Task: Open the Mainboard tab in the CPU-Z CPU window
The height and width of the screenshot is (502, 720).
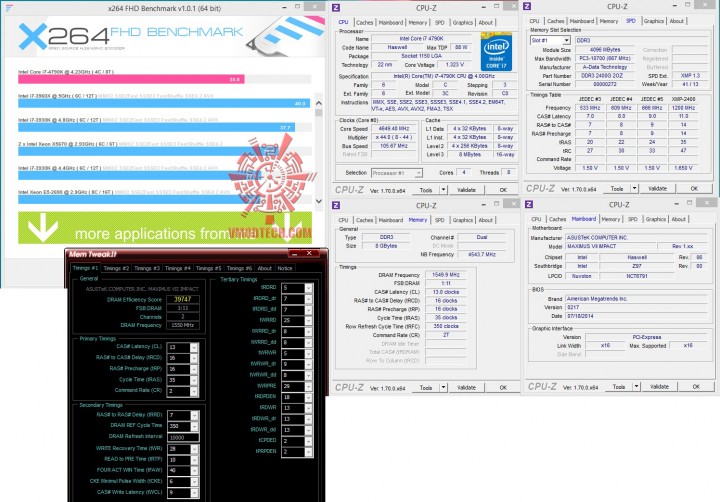Action: click(391, 23)
